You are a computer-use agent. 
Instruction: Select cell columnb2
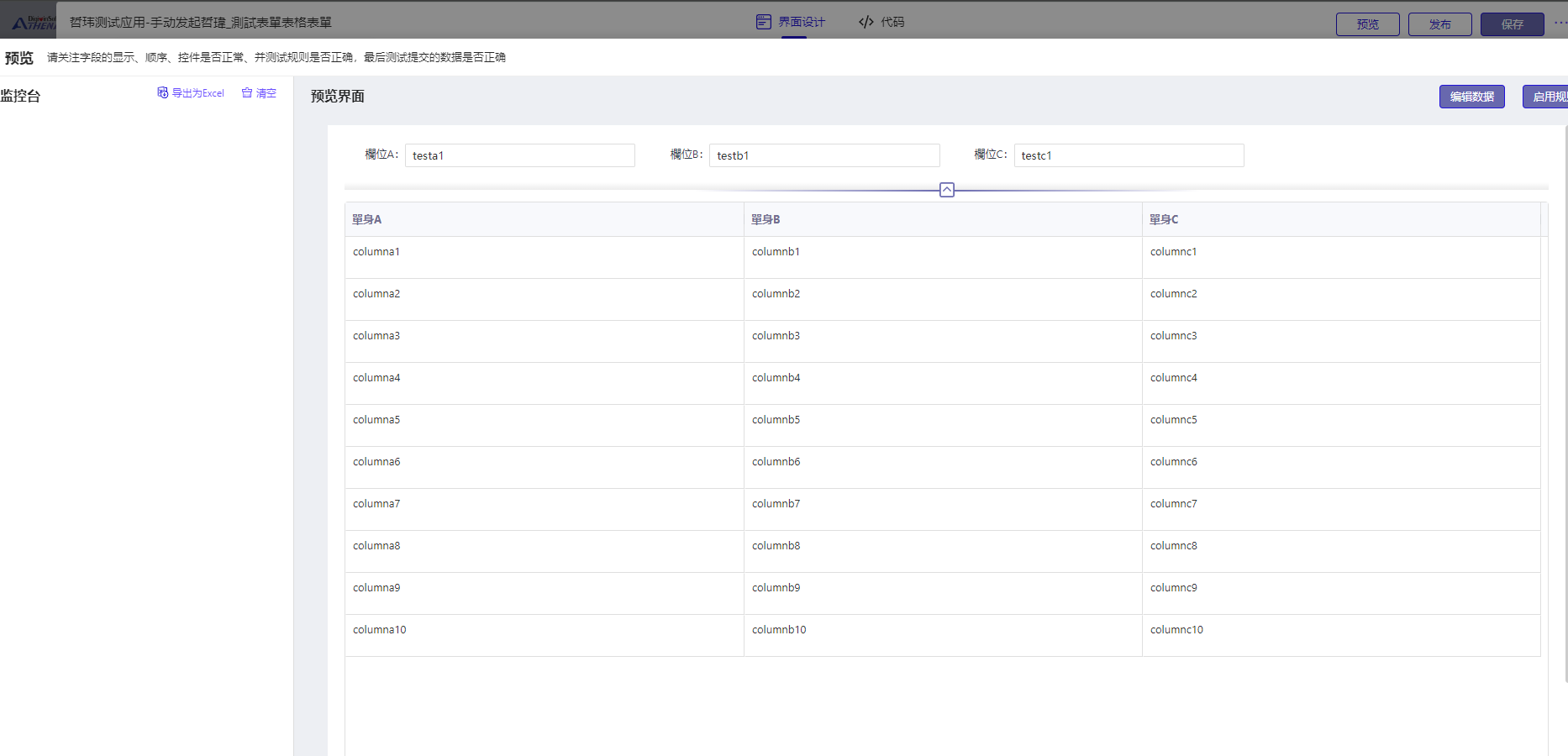pyautogui.click(x=943, y=299)
